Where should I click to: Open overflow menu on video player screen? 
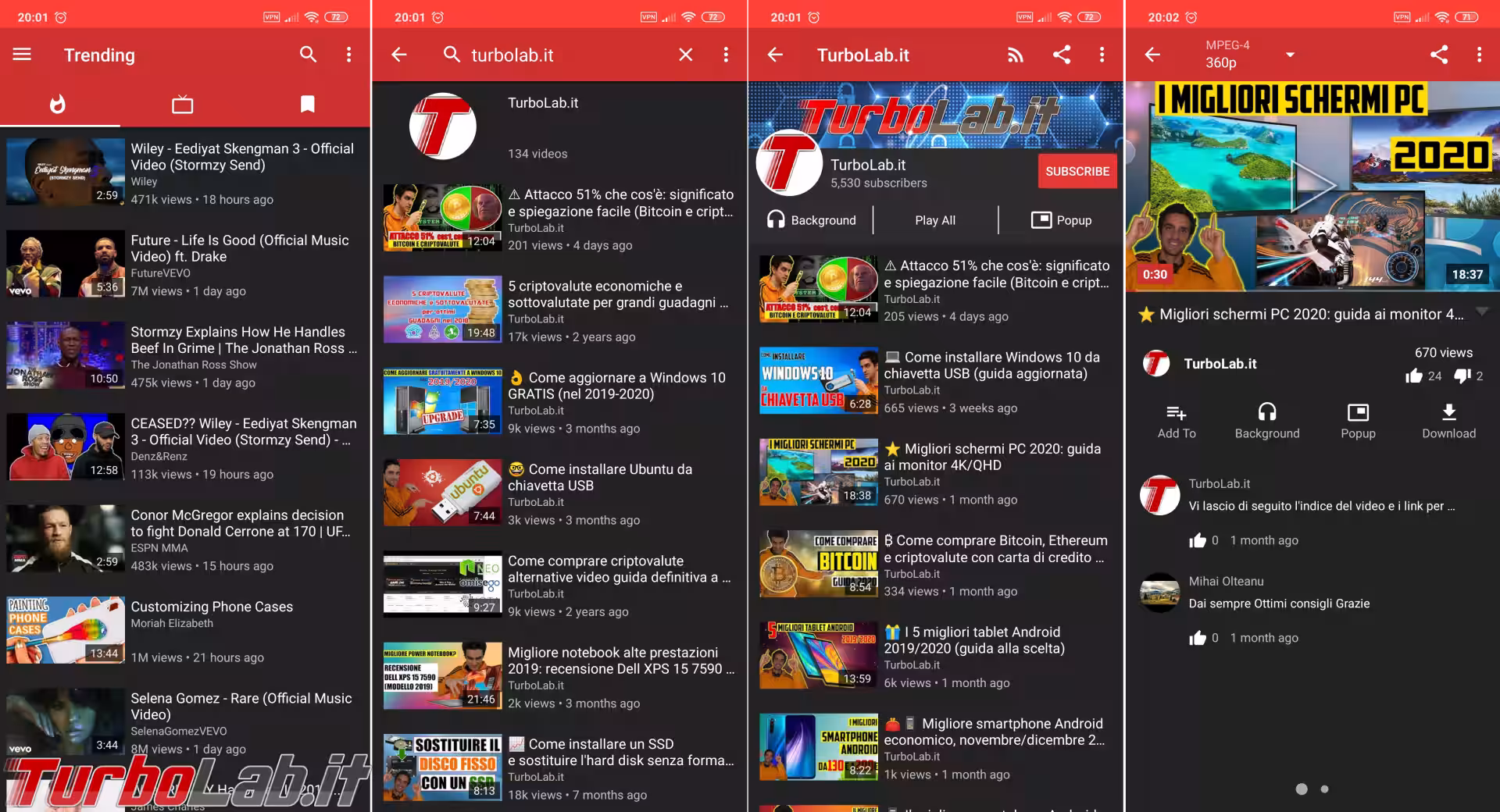[1478, 55]
